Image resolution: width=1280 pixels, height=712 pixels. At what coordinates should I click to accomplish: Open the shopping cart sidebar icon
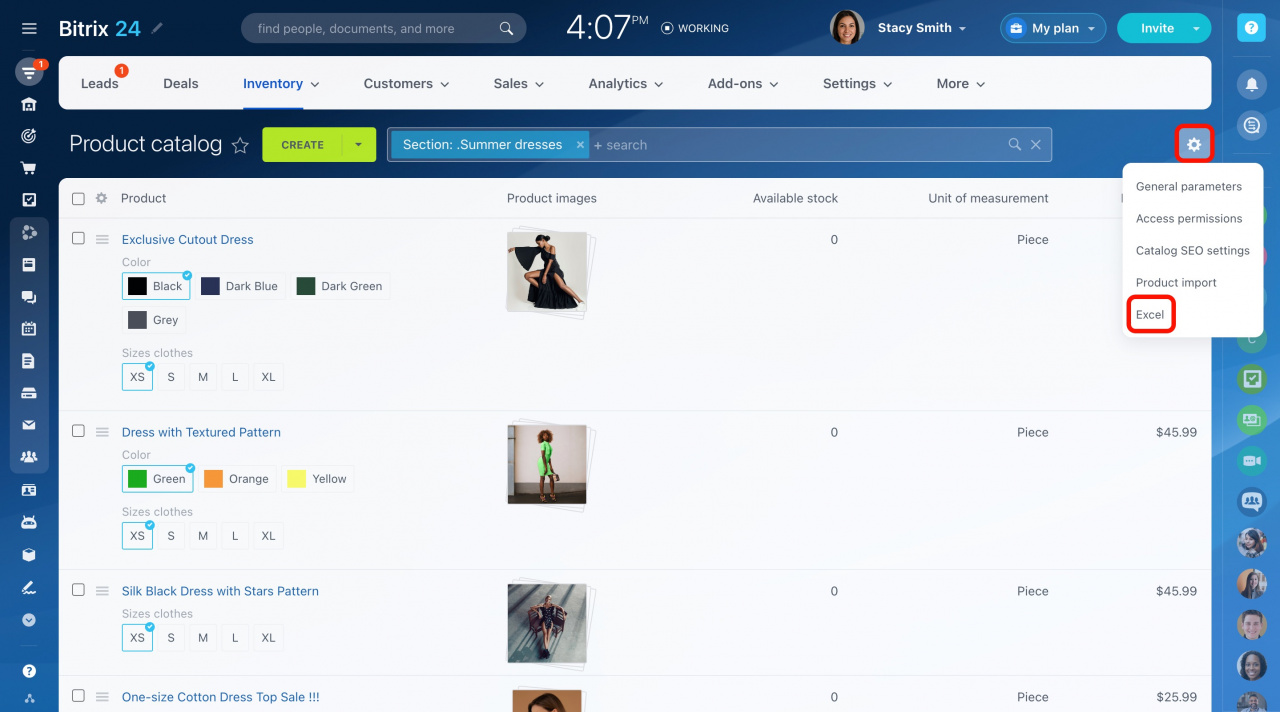coord(29,168)
